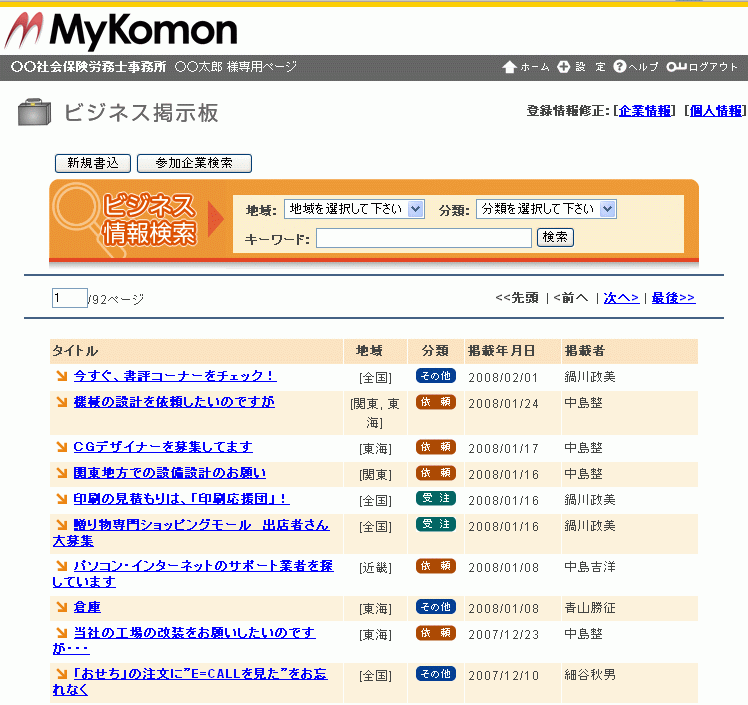The image size is (748, 705).
Task: Expand the 分類 category dropdown
Action: [x=546, y=209]
